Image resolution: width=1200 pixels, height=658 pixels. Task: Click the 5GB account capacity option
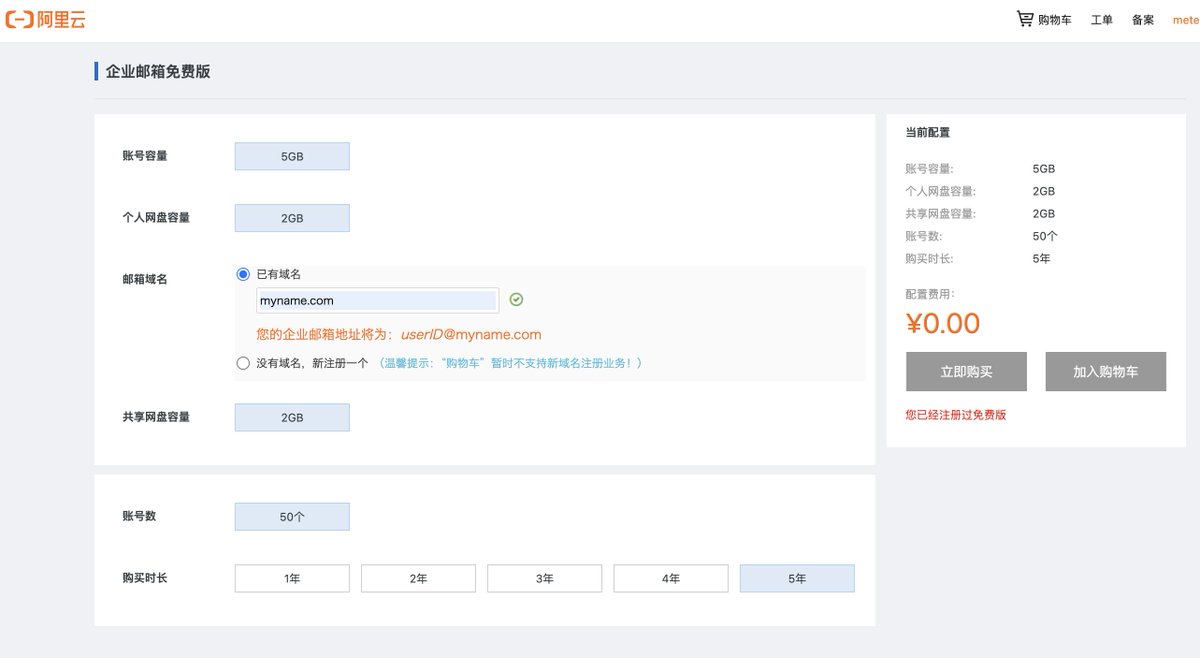point(291,156)
